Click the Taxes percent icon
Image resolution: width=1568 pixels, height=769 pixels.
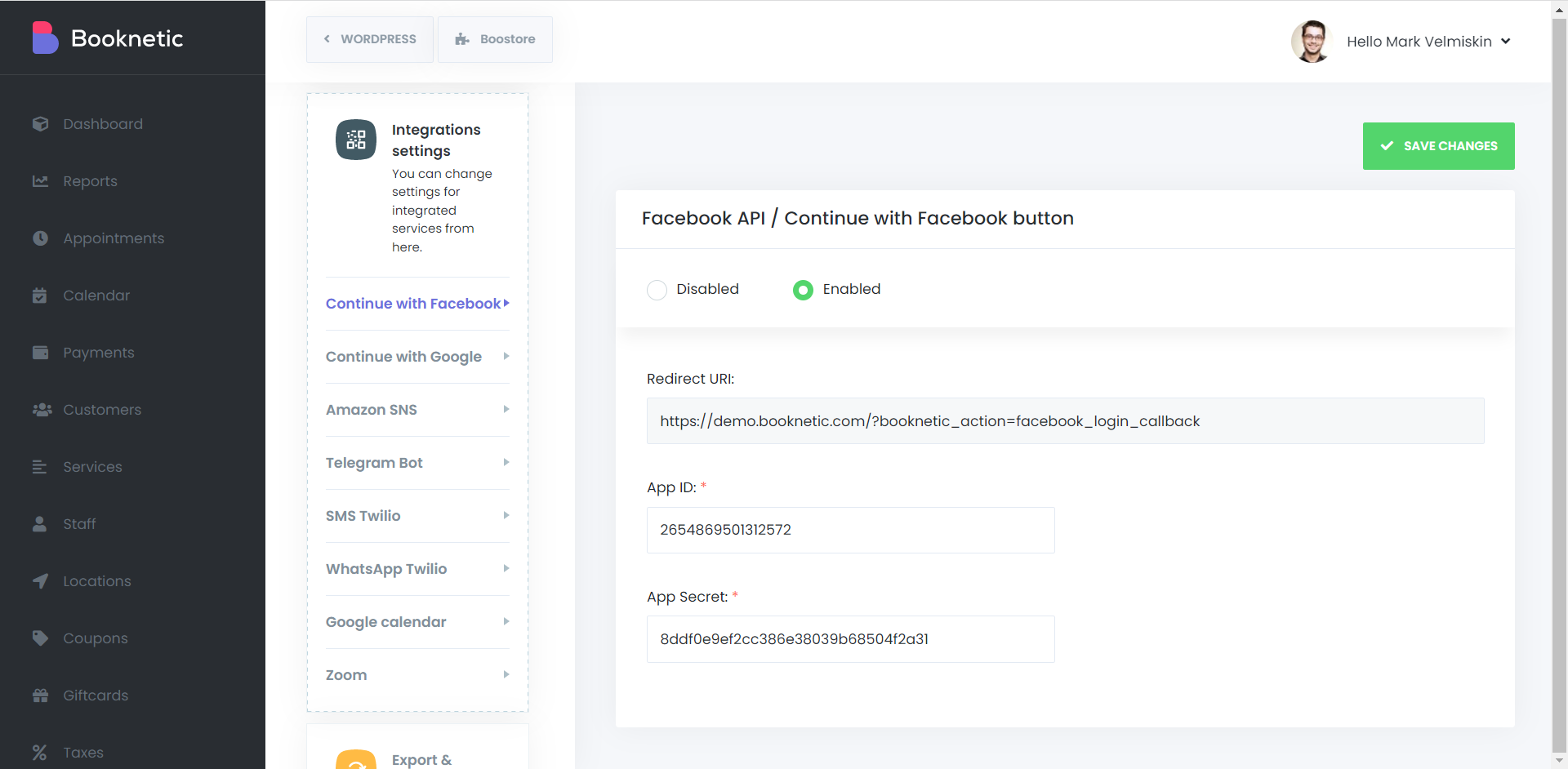(39, 753)
